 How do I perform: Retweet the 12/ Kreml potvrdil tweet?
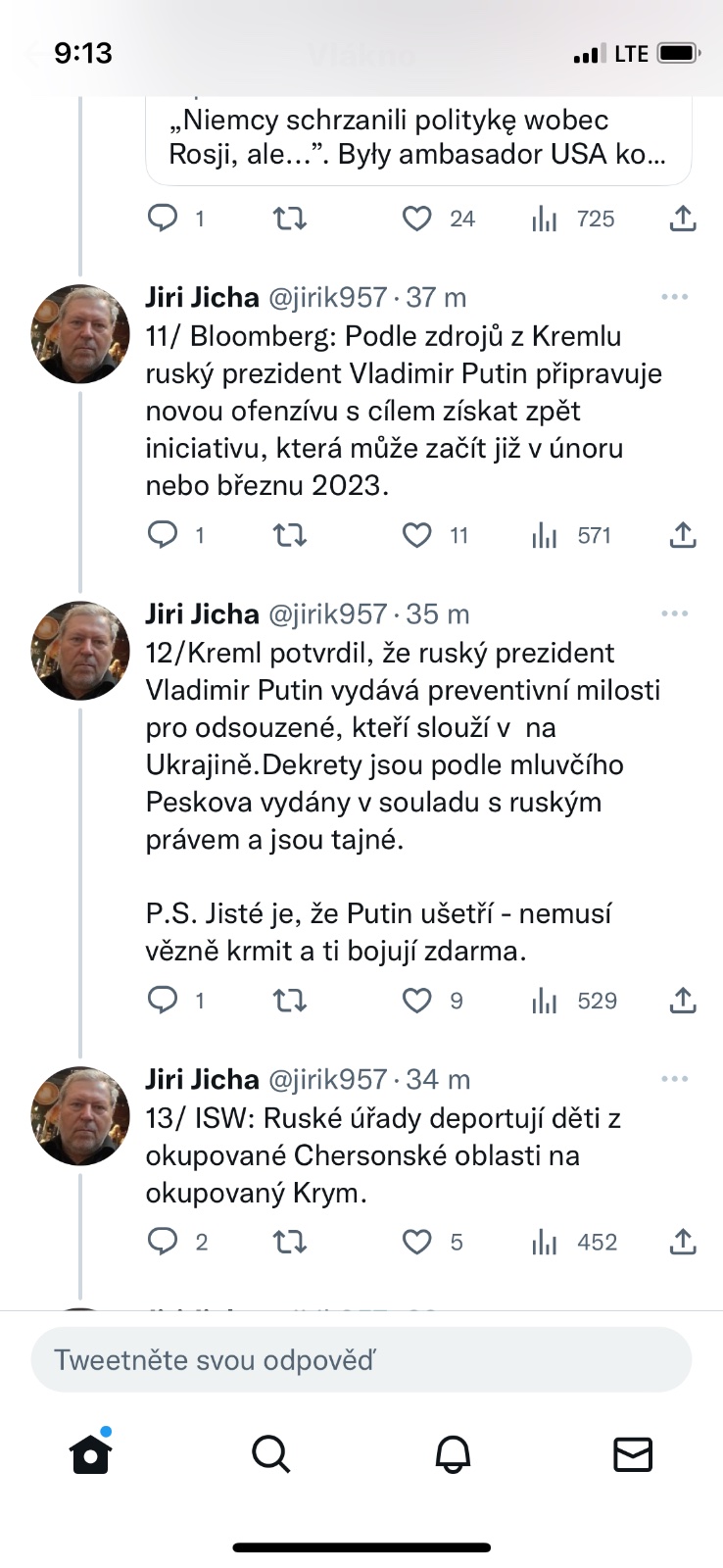pyautogui.click(x=289, y=1001)
